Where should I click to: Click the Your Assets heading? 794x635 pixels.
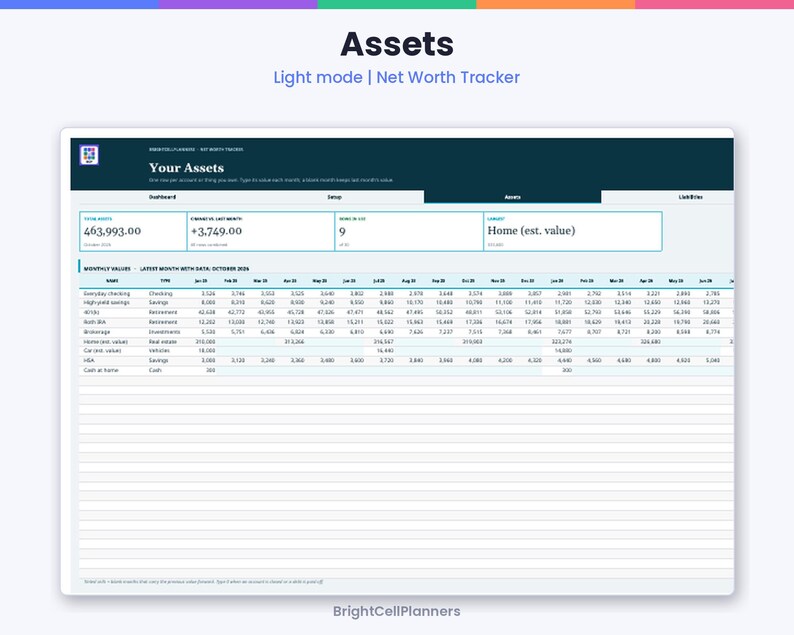(x=186, y=168)
